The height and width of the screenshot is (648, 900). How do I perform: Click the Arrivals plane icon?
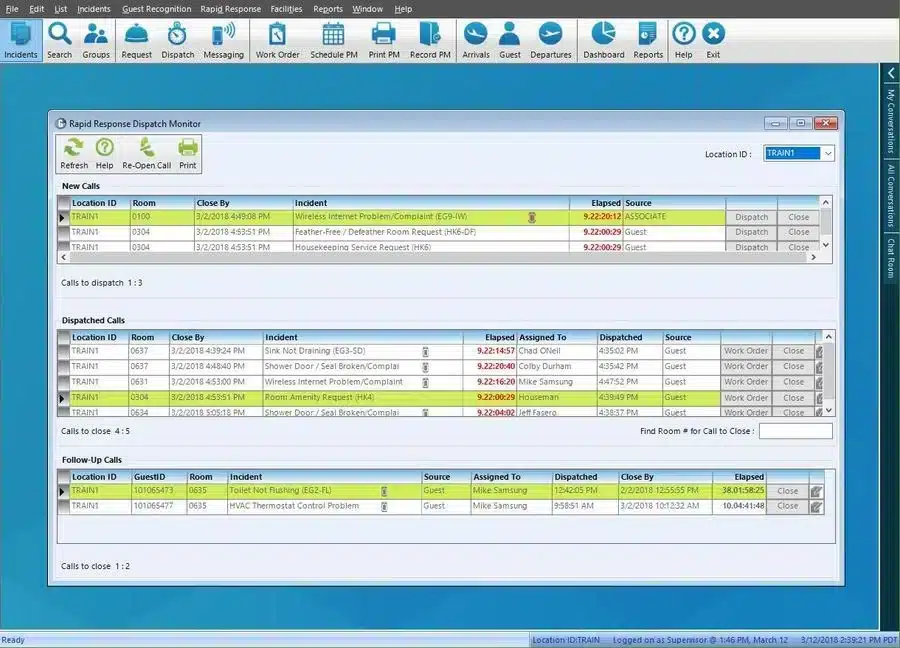pos(476,40)
